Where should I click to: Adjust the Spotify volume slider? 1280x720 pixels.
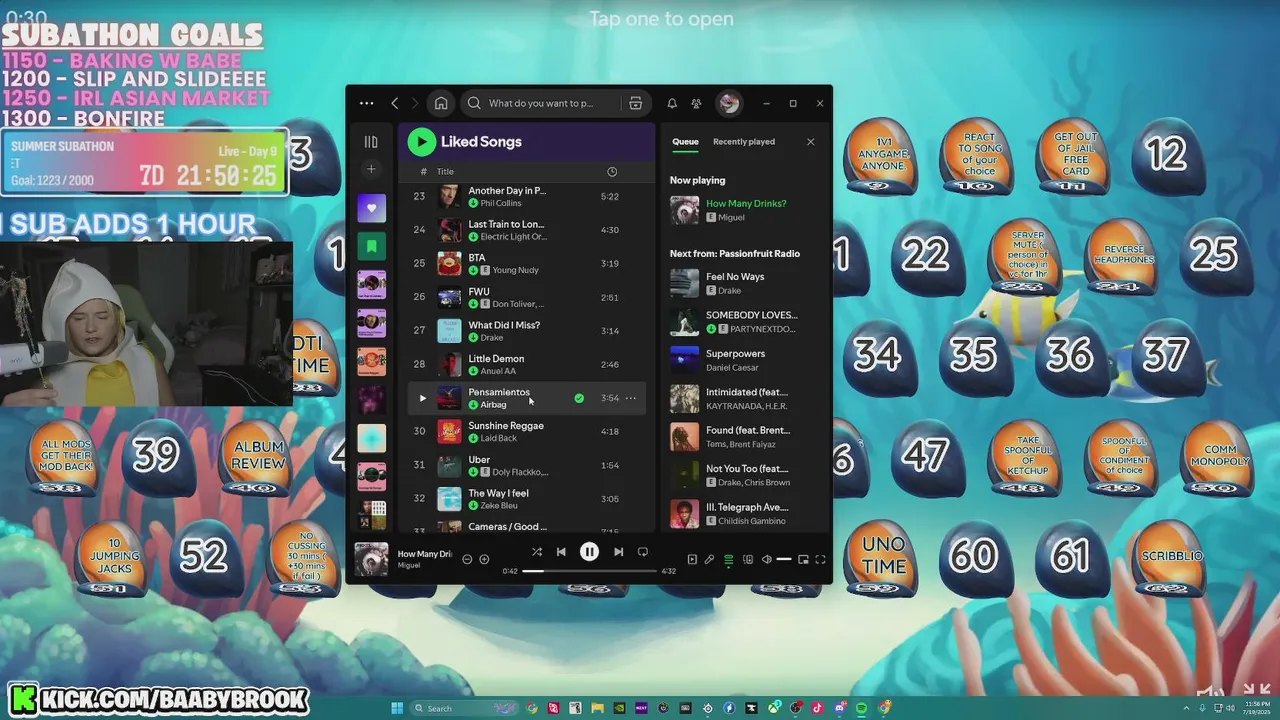pos(784,560)
